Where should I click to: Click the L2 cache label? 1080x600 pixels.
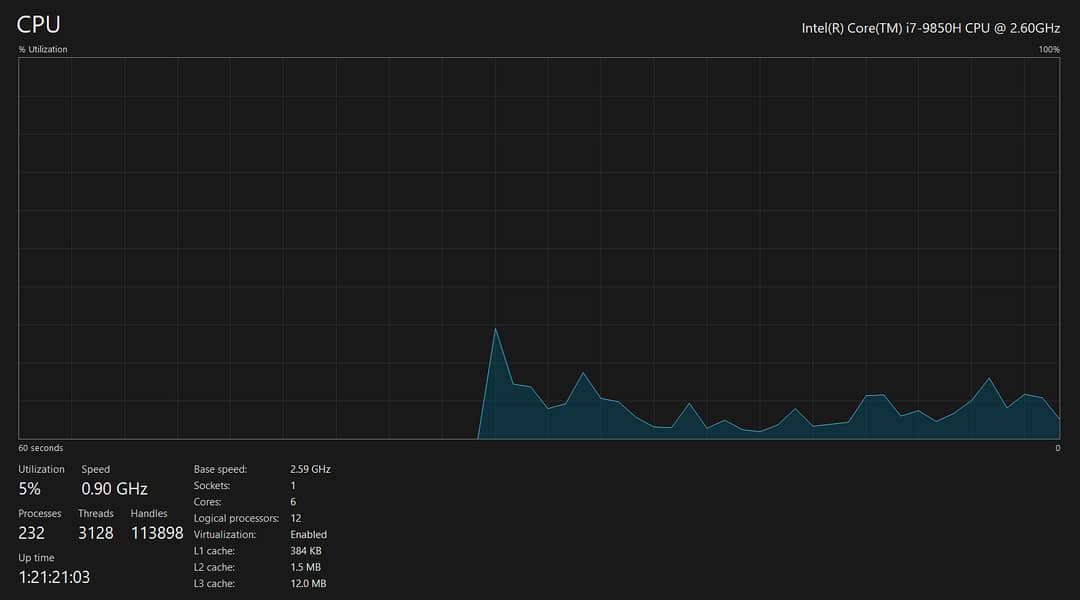pos(214,567)
